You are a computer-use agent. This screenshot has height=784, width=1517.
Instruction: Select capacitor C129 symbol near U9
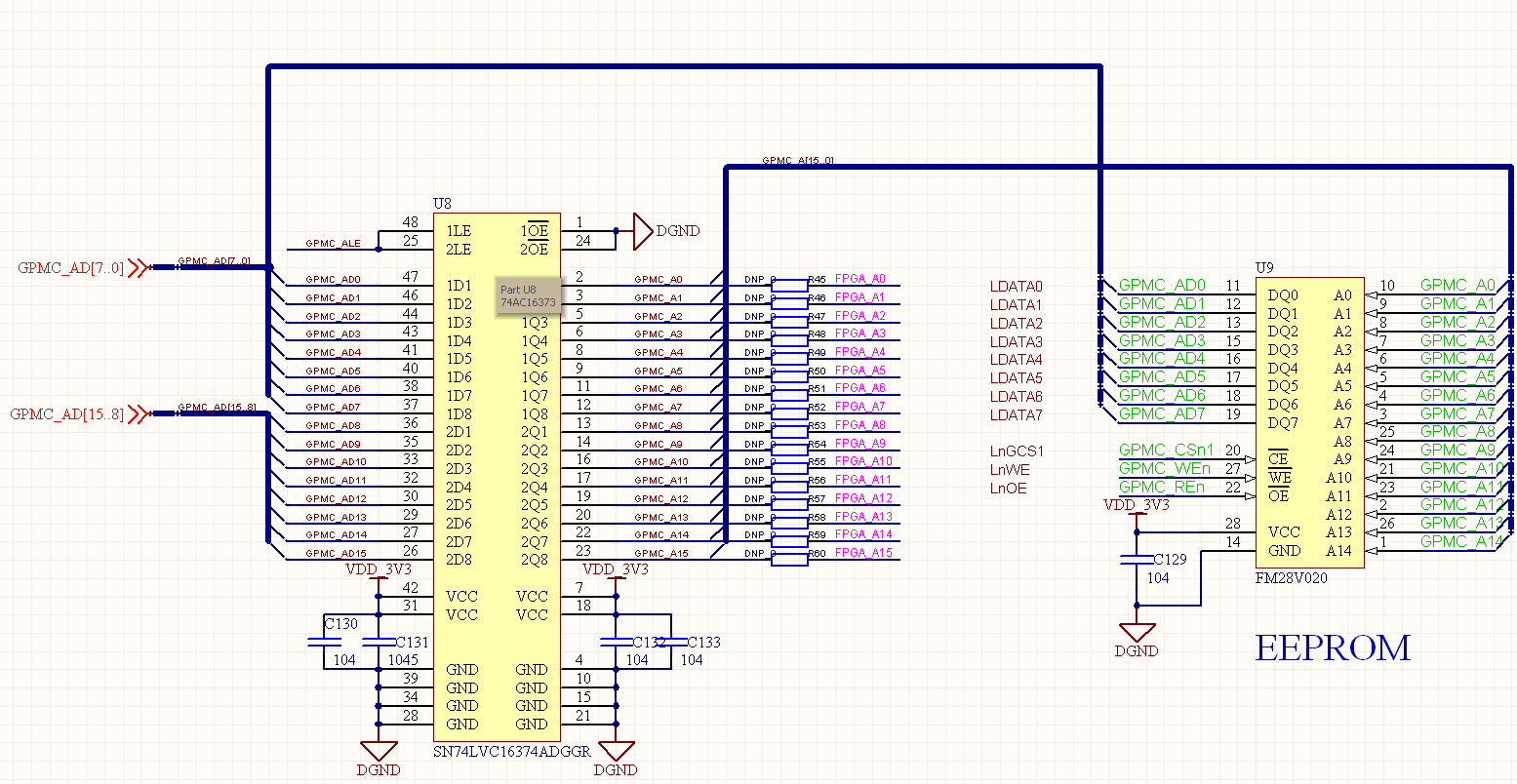click(x=1137, y=560)
